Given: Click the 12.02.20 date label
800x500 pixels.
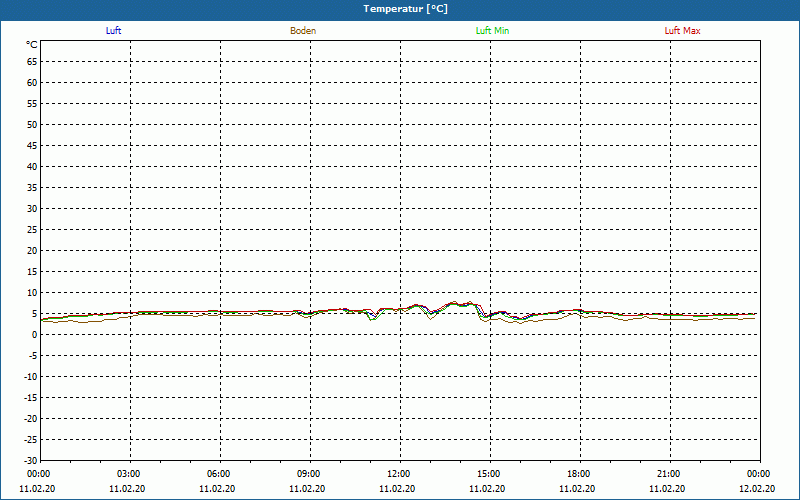Looking at the screenshot, I should tap(757, 489).
